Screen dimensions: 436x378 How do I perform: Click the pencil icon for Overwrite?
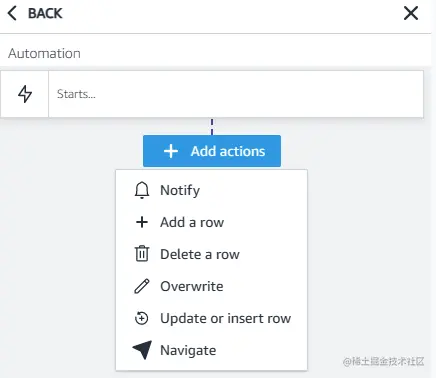pos(142,286)
